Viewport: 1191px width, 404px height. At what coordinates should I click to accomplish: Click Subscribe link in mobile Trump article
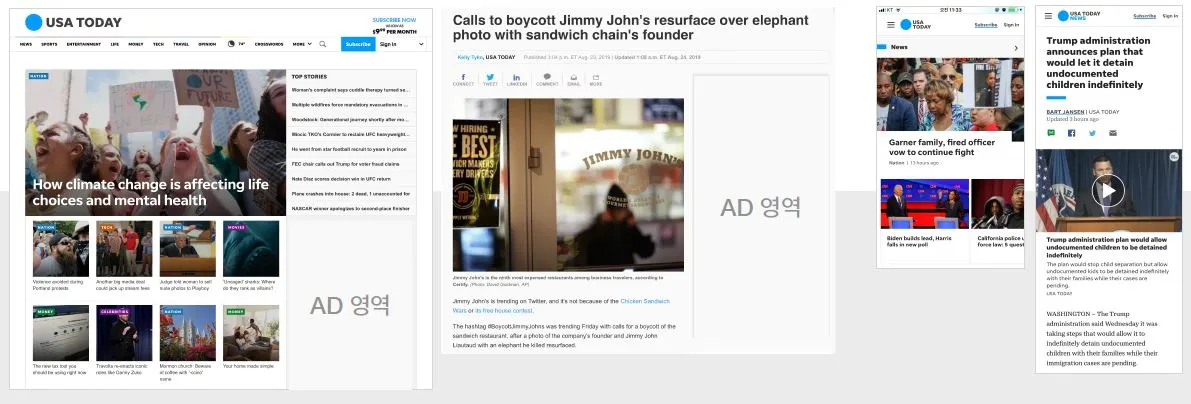pos(1145,16)
